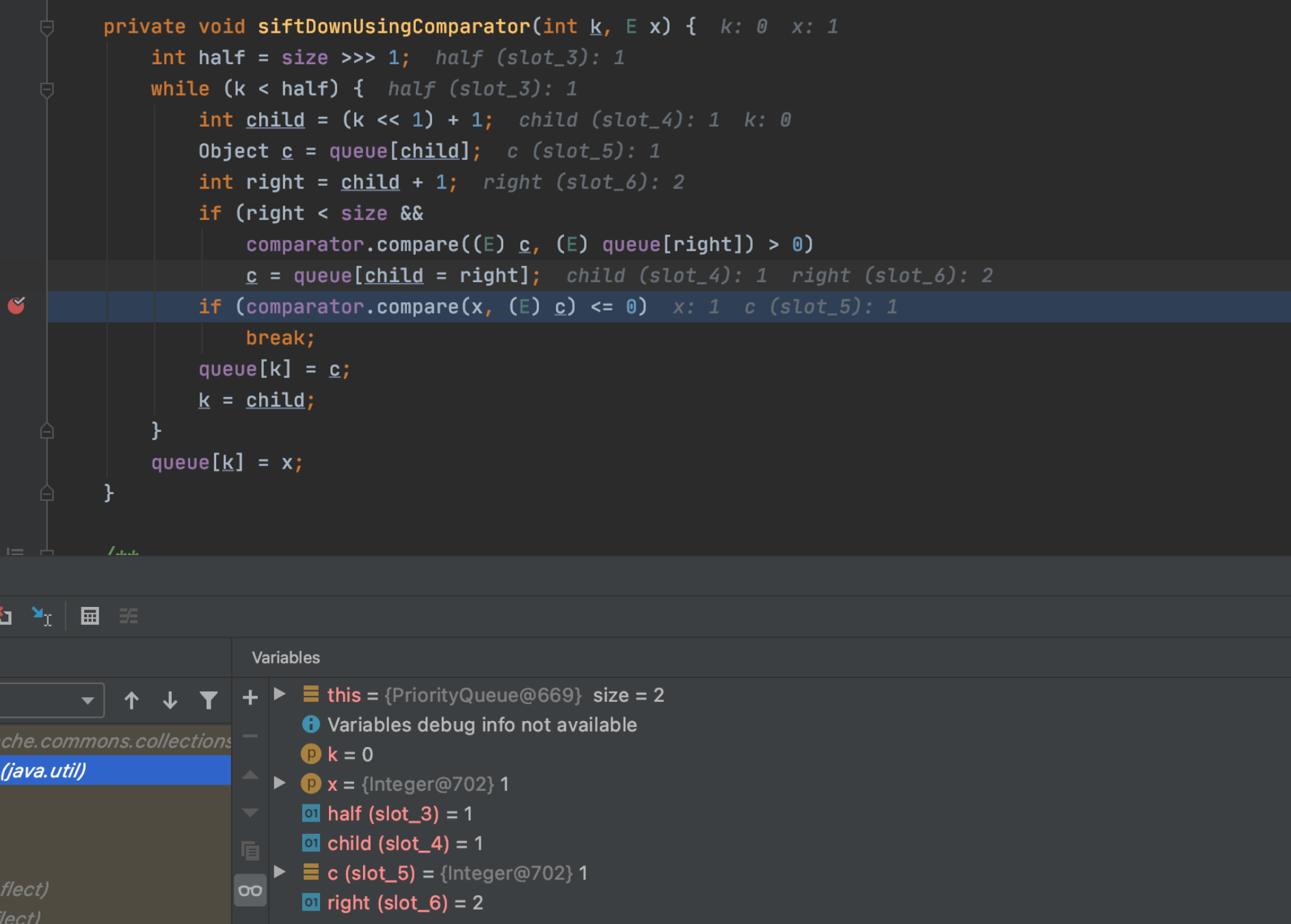Screen dimensions: 1291x924
Task: Expand the c (slot_5) variable
Action: click(280, 872)
